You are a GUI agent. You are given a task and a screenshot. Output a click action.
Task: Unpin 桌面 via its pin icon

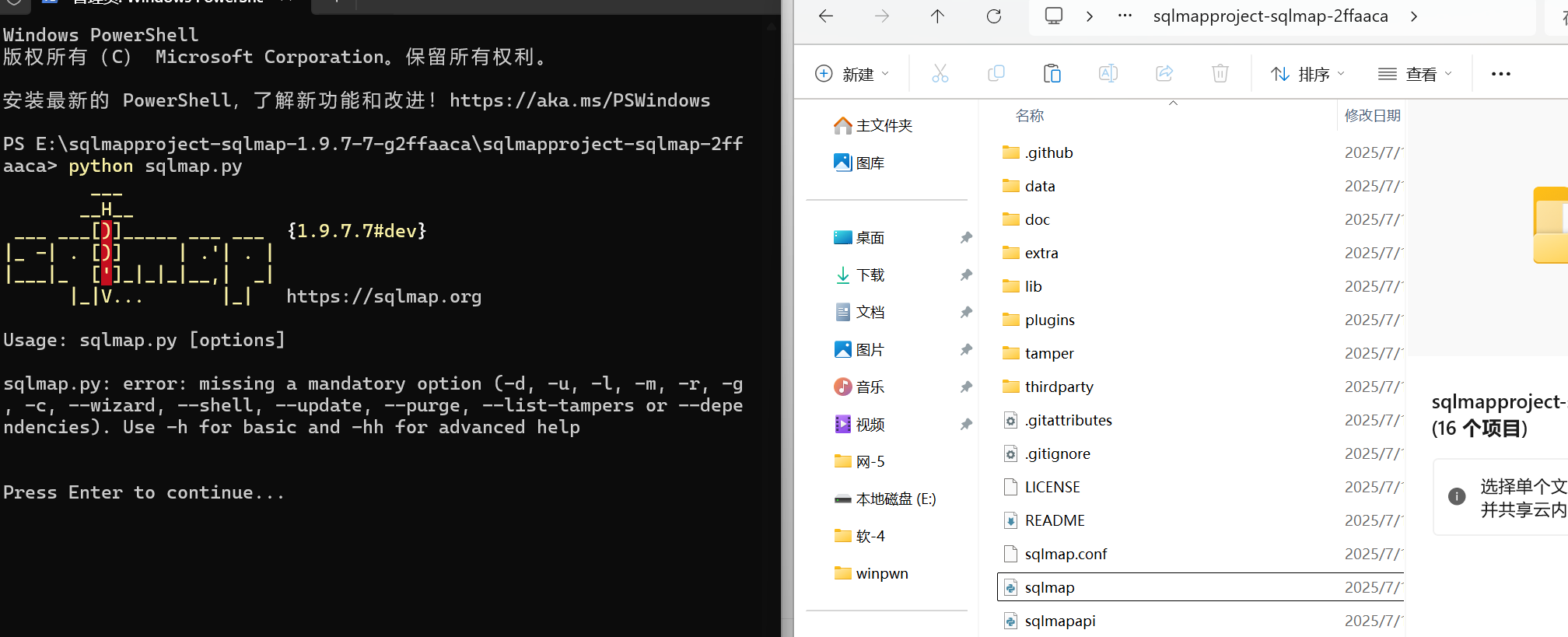coord(966,237)
